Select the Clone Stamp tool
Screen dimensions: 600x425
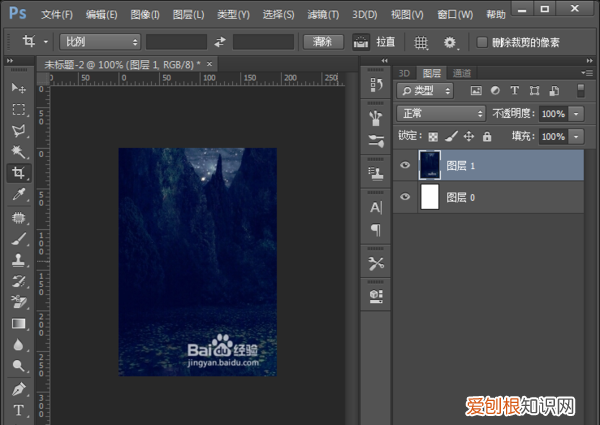[x=18, y=260]
